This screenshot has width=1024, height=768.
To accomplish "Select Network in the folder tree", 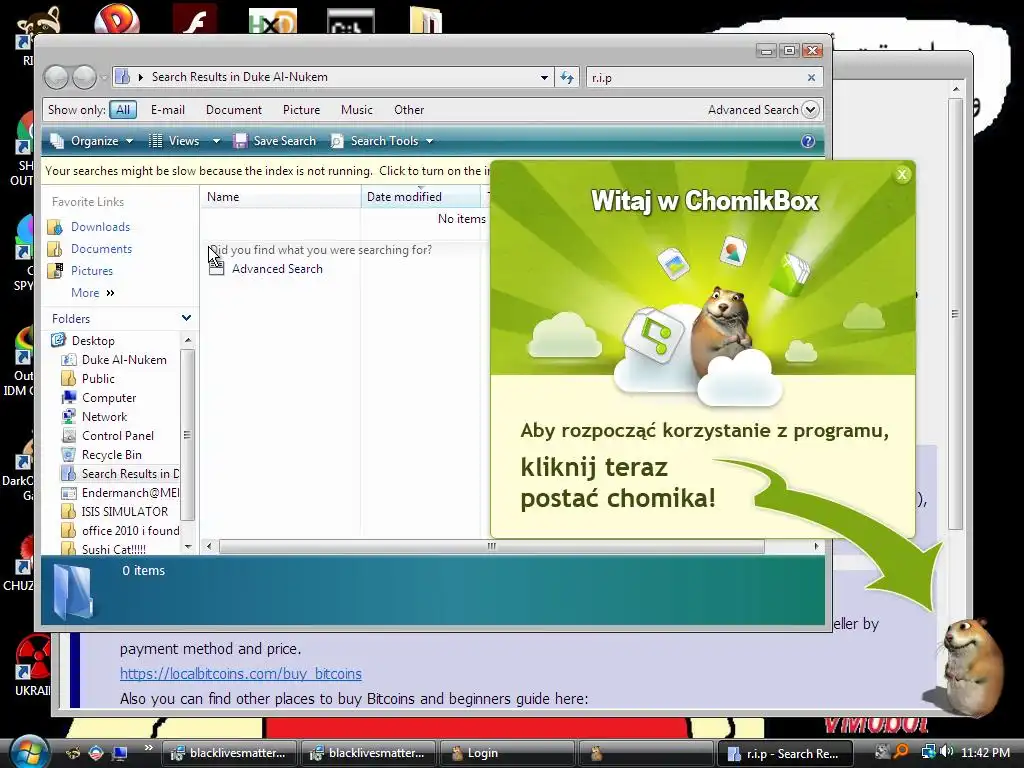I will point(104,416).
